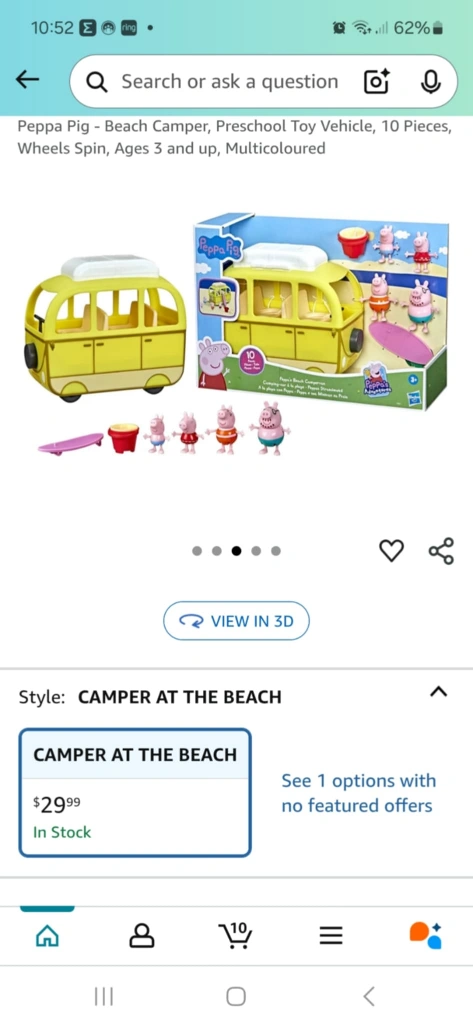Tap the Android recent apps button
Image resolution: width=473 pixels, height=1024 pixels.
103,996
